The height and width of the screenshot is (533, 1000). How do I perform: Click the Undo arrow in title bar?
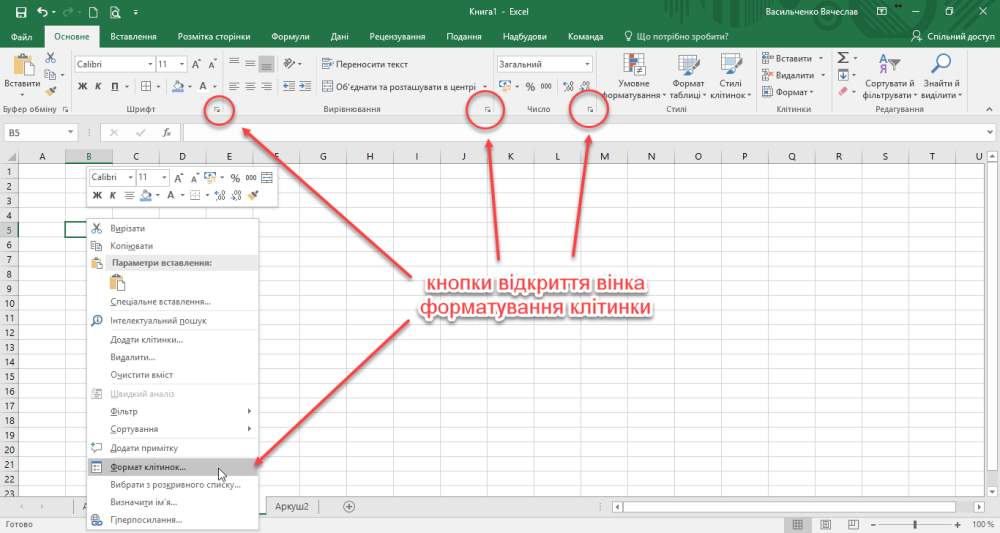pyautogui.click(x=43, y=12)
